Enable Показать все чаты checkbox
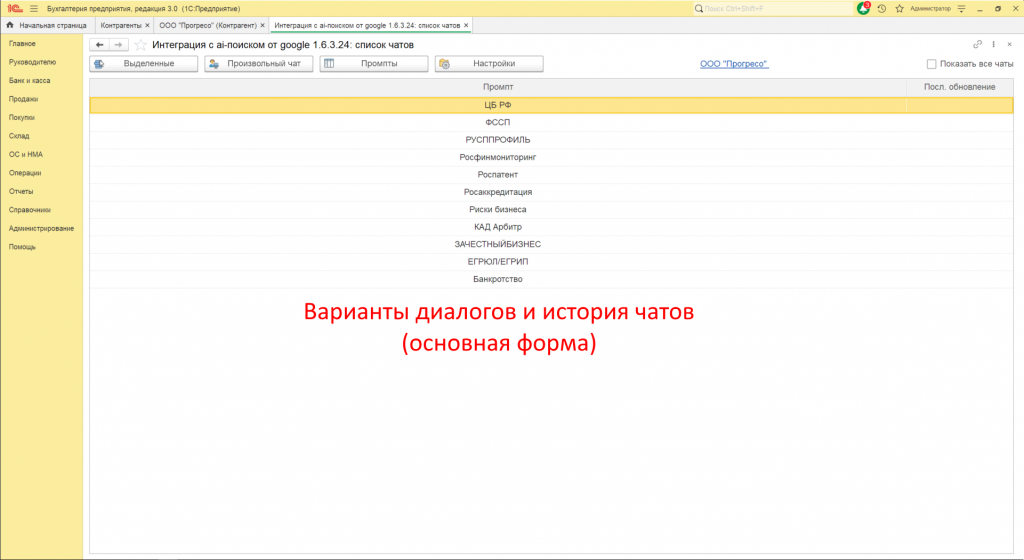 point(931,64)
